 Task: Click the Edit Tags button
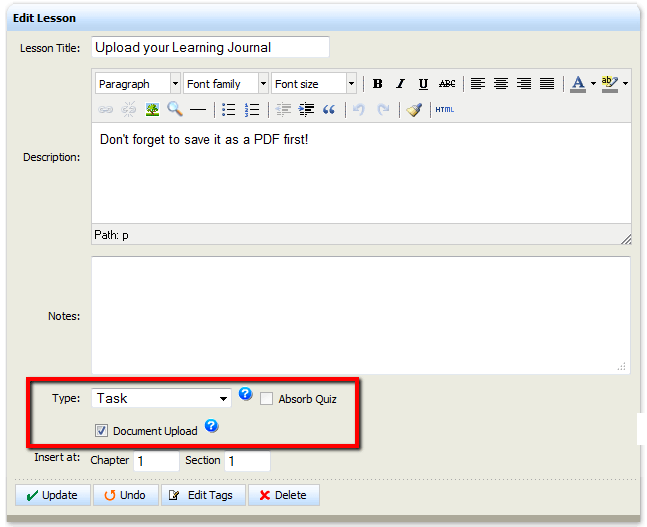click(x=203, y=495)
